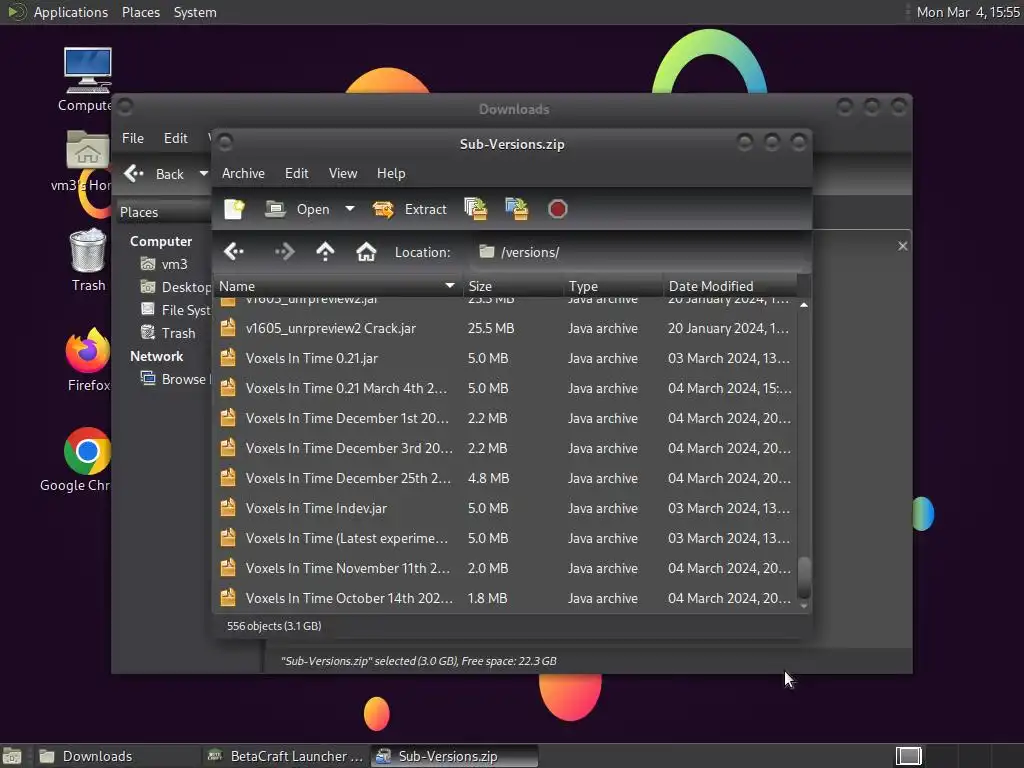Select Voxels In Time (Latest experime... file
This screenshot has height=768, width=1024.
504,539
